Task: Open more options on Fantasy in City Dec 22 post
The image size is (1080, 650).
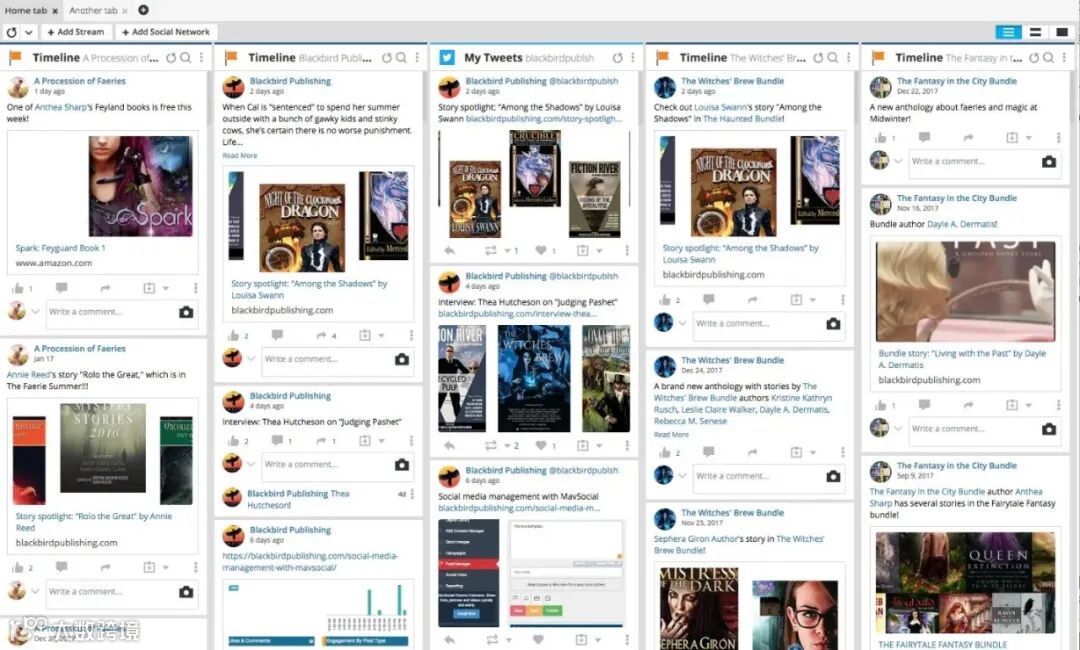Action: [1059, 138]
